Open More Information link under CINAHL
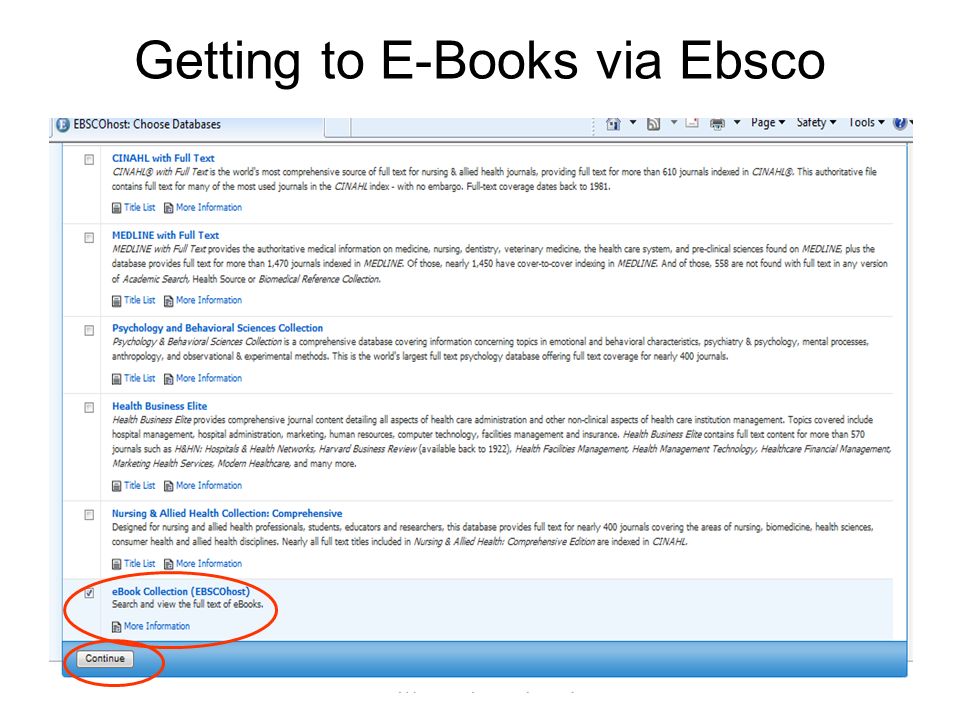 click(x=209, y=208)
